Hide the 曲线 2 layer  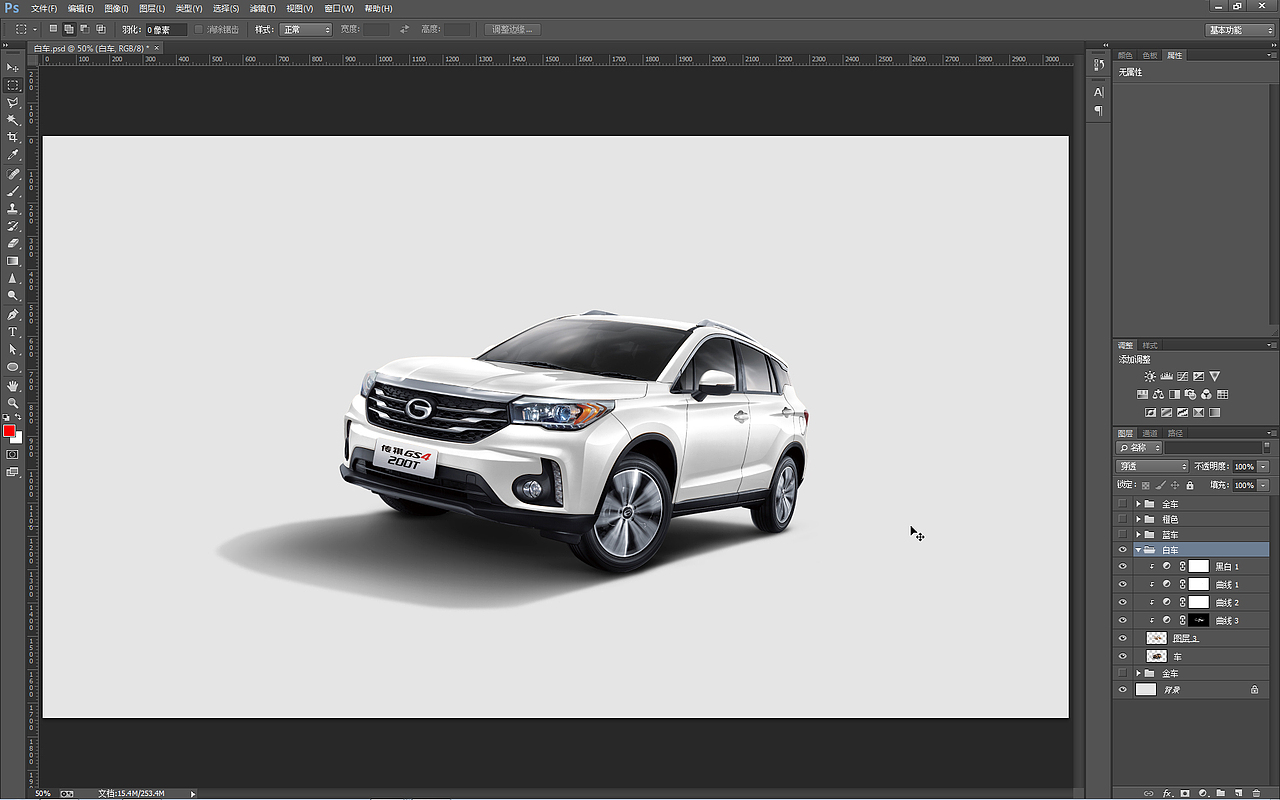click(1122, 602)
